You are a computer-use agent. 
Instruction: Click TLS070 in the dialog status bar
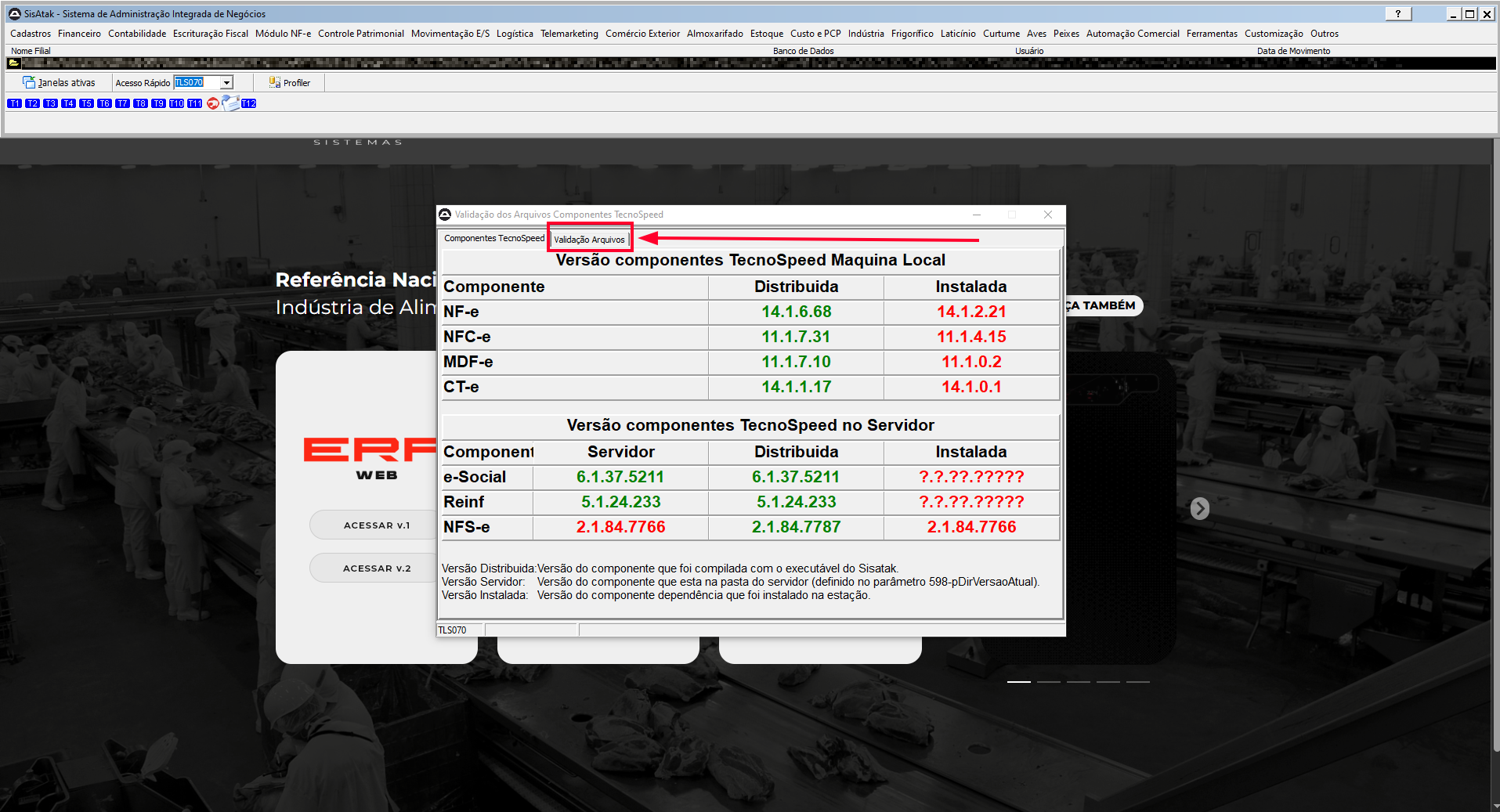(452, 630)
